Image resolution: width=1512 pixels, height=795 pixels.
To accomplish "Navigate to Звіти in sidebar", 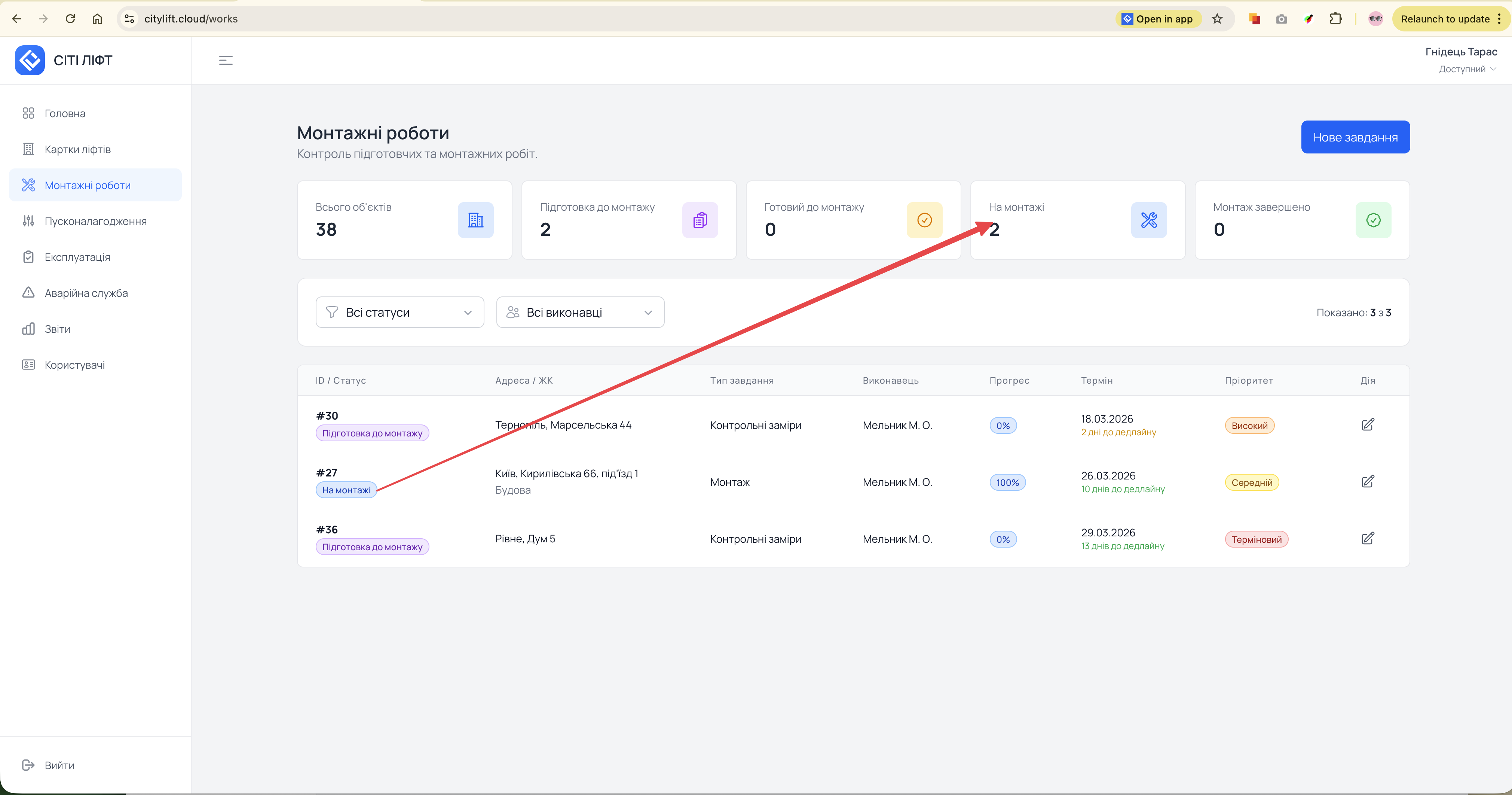I will 58,329.
